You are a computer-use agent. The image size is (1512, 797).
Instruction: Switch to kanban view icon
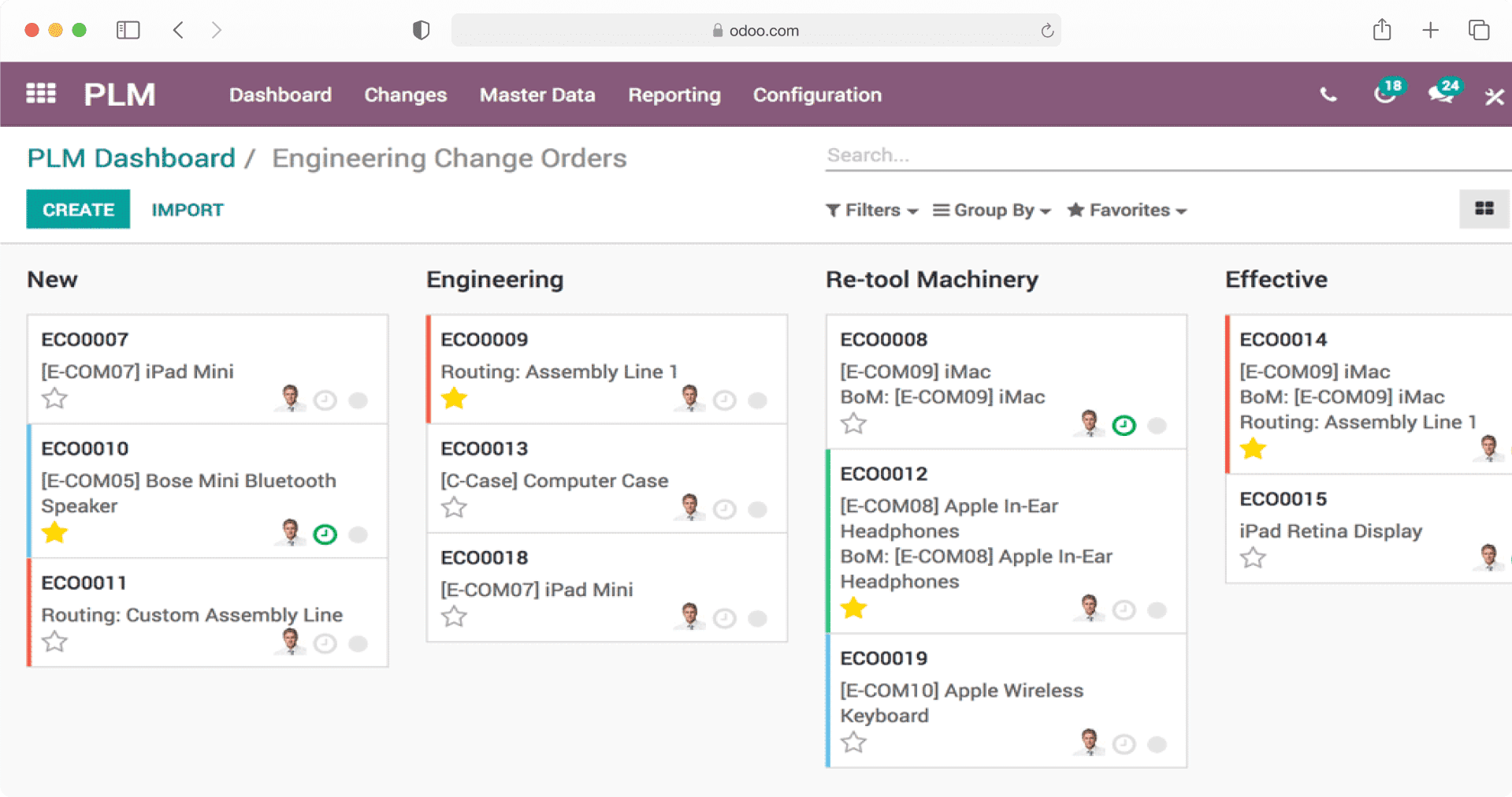pos(1484,209)
